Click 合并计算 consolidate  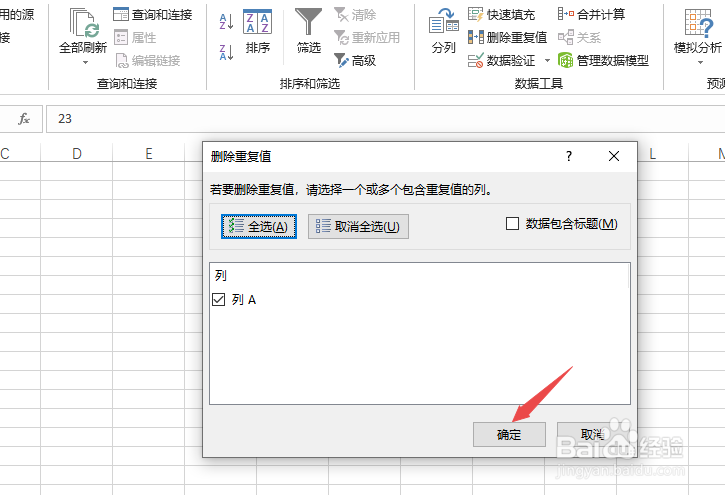point(591,15)
